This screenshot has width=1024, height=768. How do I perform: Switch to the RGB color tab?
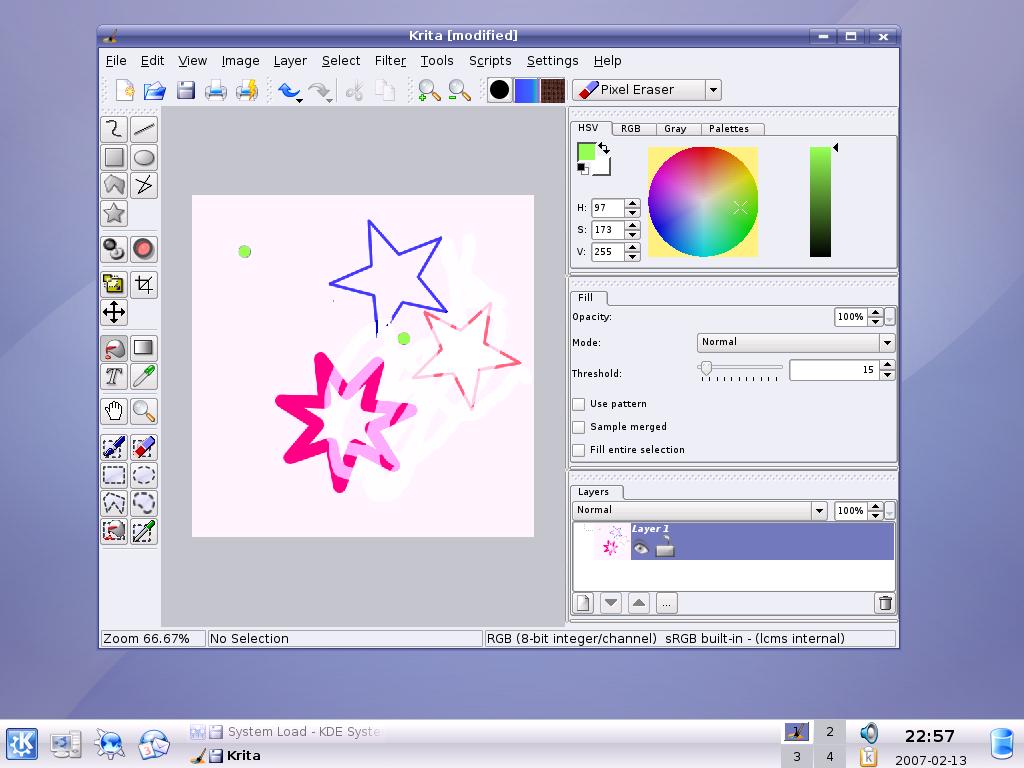click(631, 129)
